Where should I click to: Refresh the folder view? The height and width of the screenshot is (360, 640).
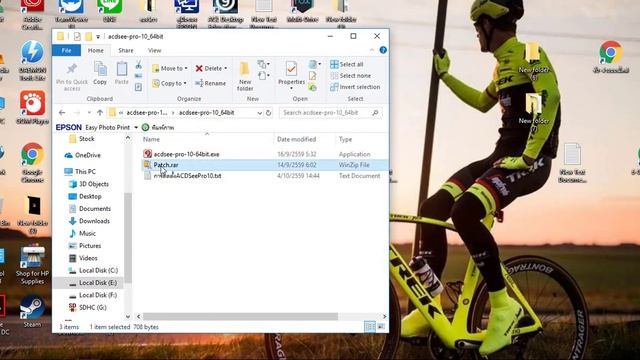tap(269, 113)
